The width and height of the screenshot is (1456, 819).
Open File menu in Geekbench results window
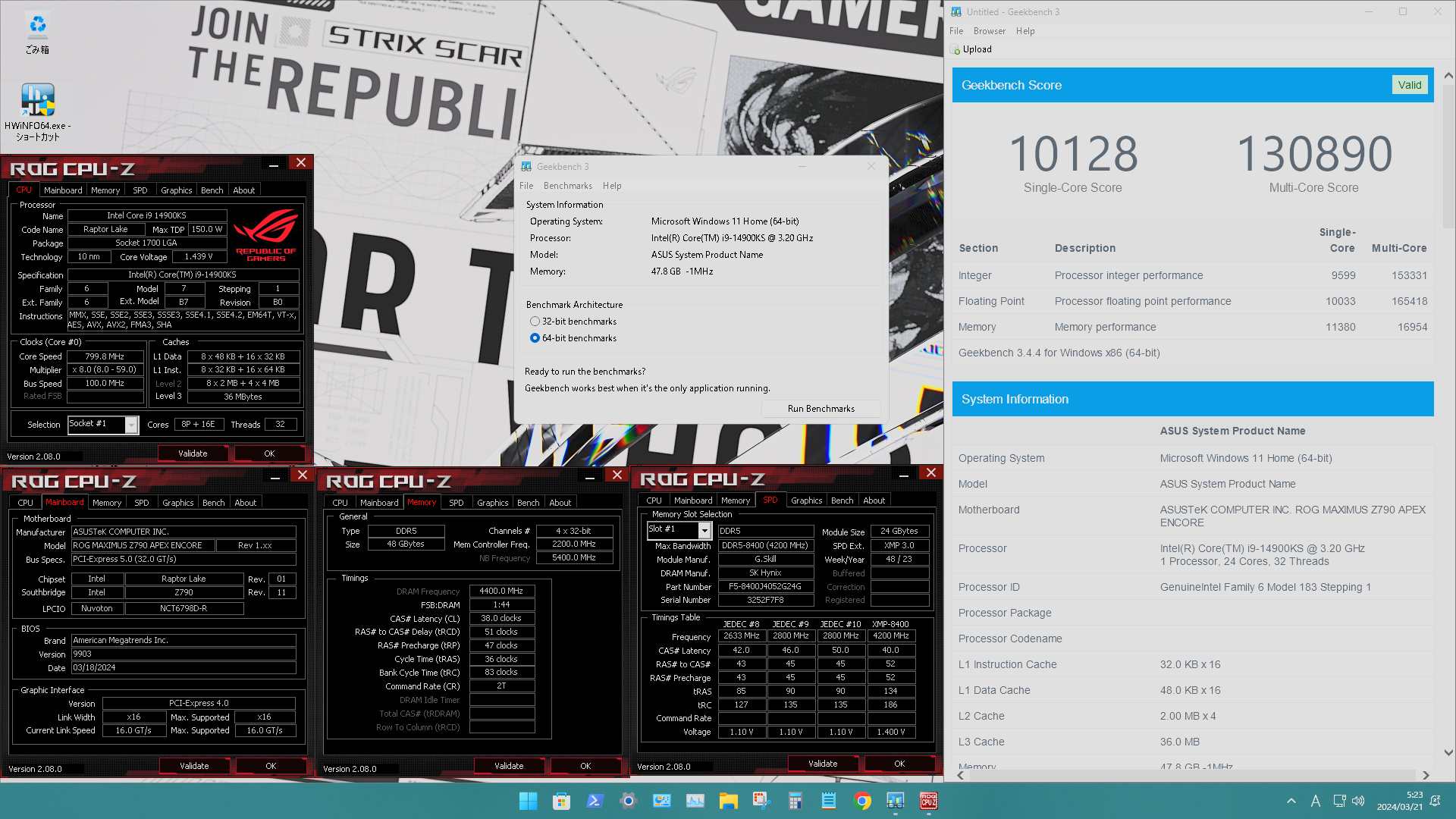(956, 31)
